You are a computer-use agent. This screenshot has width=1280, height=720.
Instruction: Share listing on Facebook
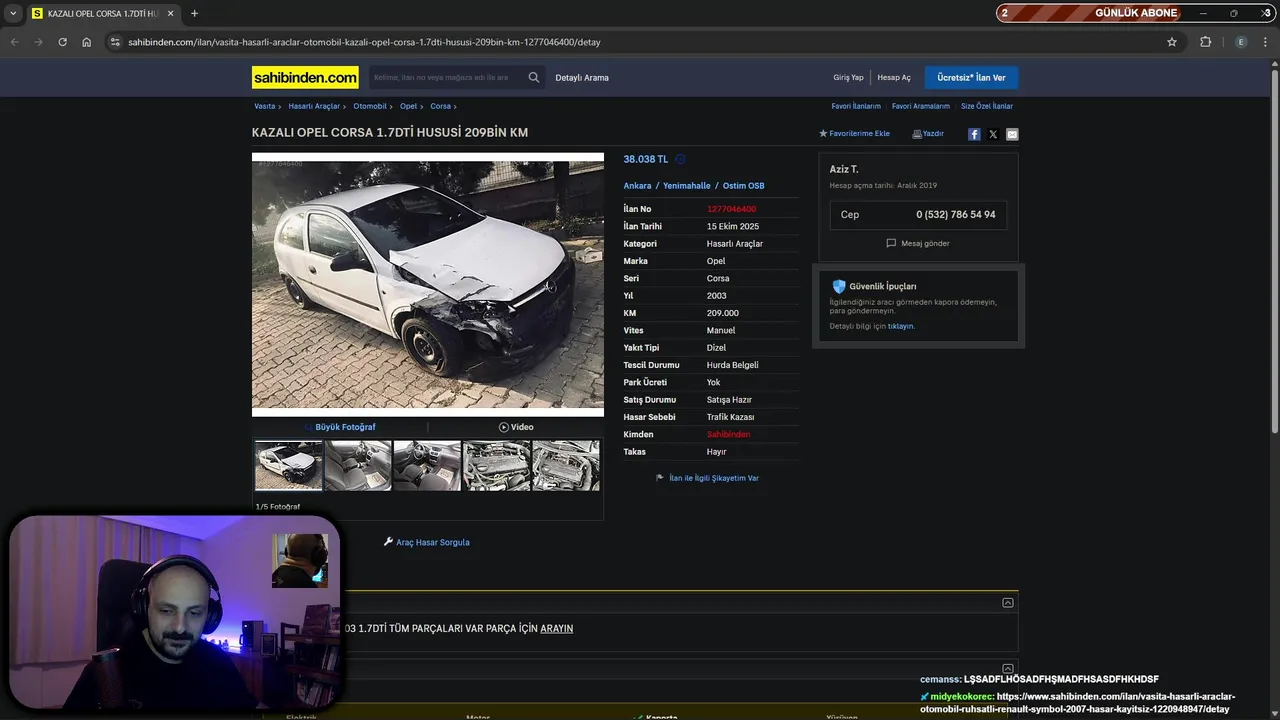(x=974, y=134)
